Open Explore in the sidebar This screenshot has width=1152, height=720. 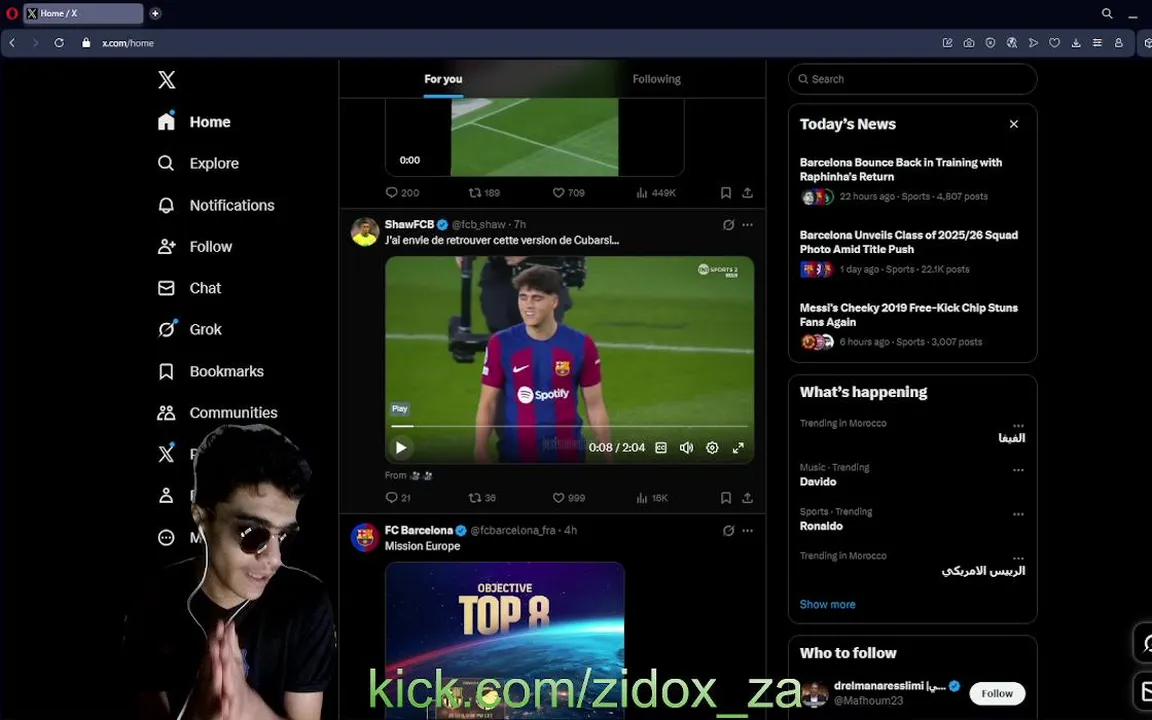(198, 163)
